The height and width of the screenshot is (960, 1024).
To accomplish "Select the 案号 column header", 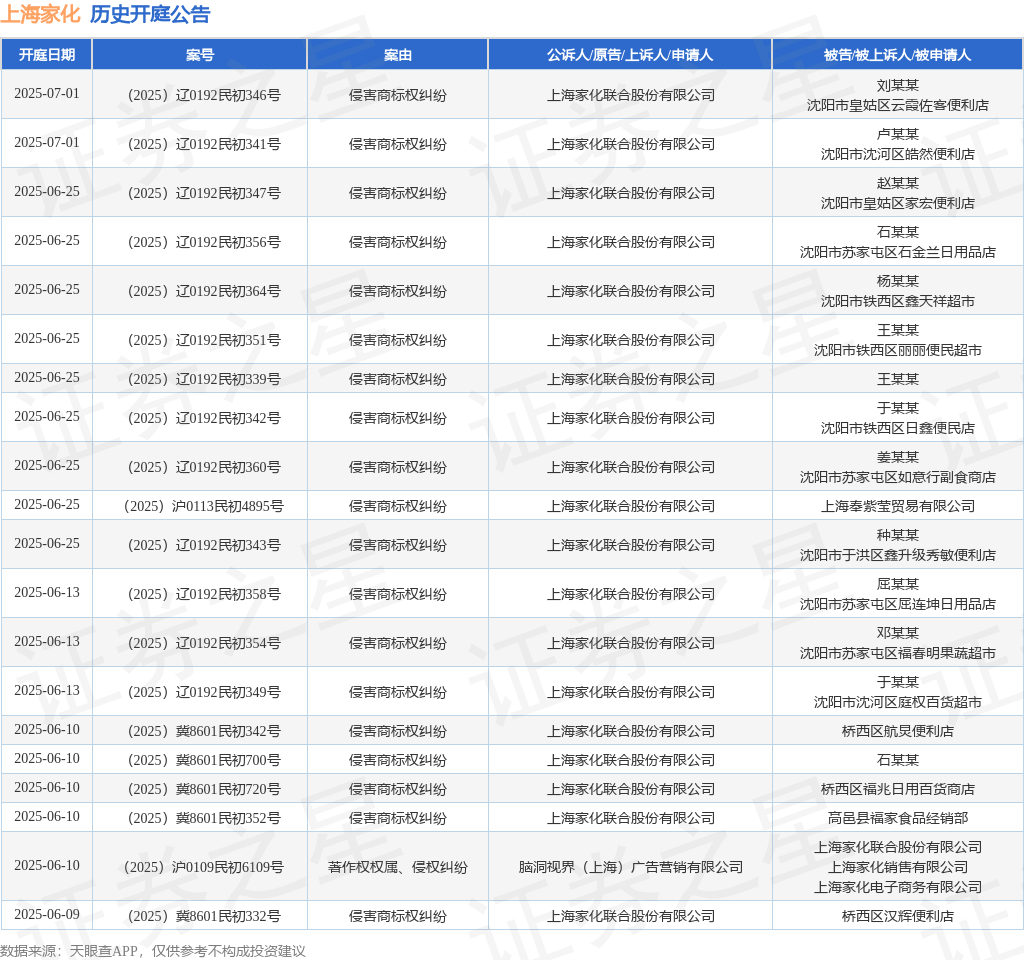I will 200,55.
